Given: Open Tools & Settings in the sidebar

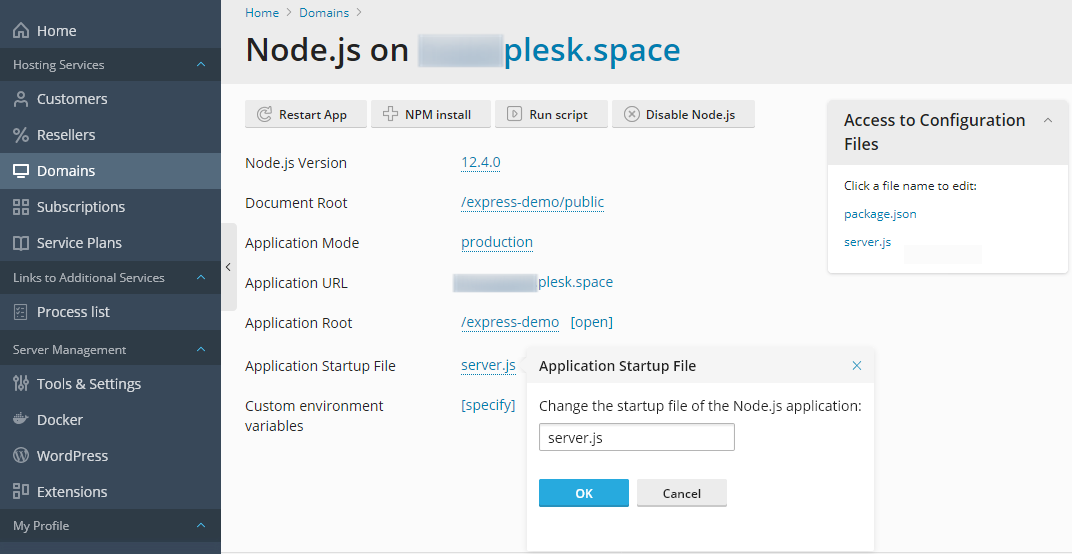Looking at the screenshot, I should (110, 384).
